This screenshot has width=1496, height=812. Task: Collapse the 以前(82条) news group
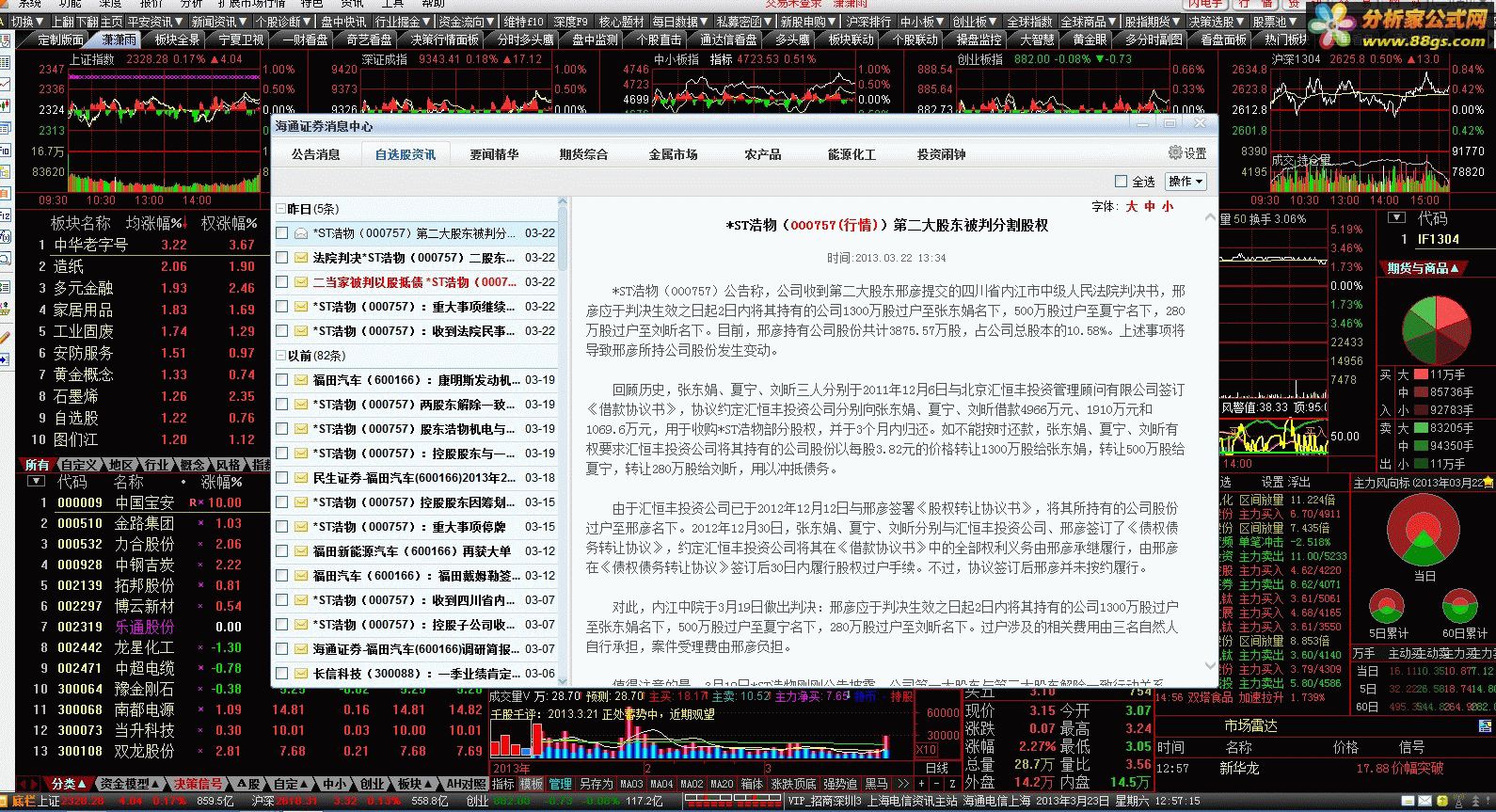point(280,356)
